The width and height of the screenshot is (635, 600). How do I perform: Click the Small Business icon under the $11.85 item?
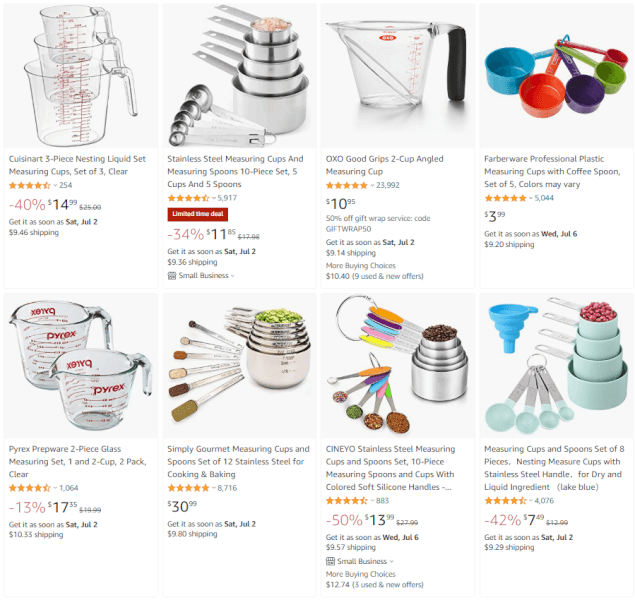(172, 276)
